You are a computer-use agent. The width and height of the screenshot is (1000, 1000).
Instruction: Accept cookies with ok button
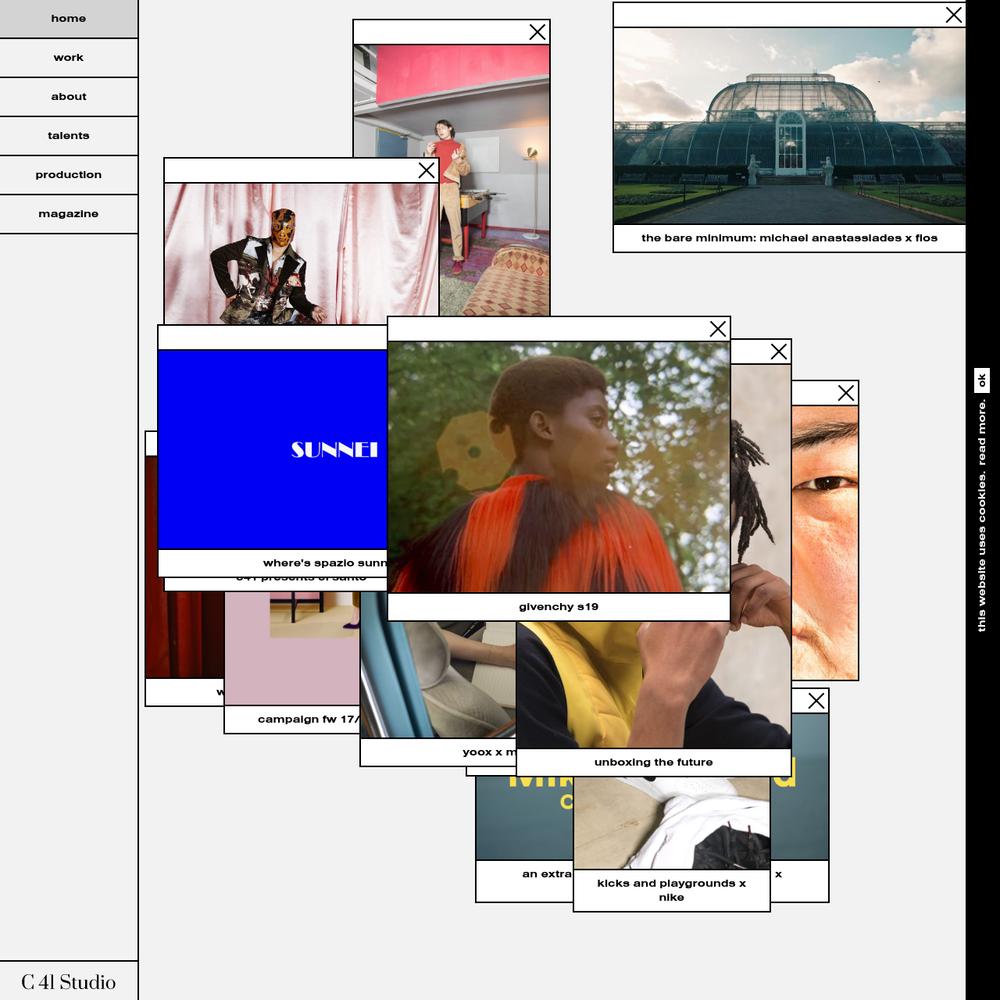(x=982, y=380)
